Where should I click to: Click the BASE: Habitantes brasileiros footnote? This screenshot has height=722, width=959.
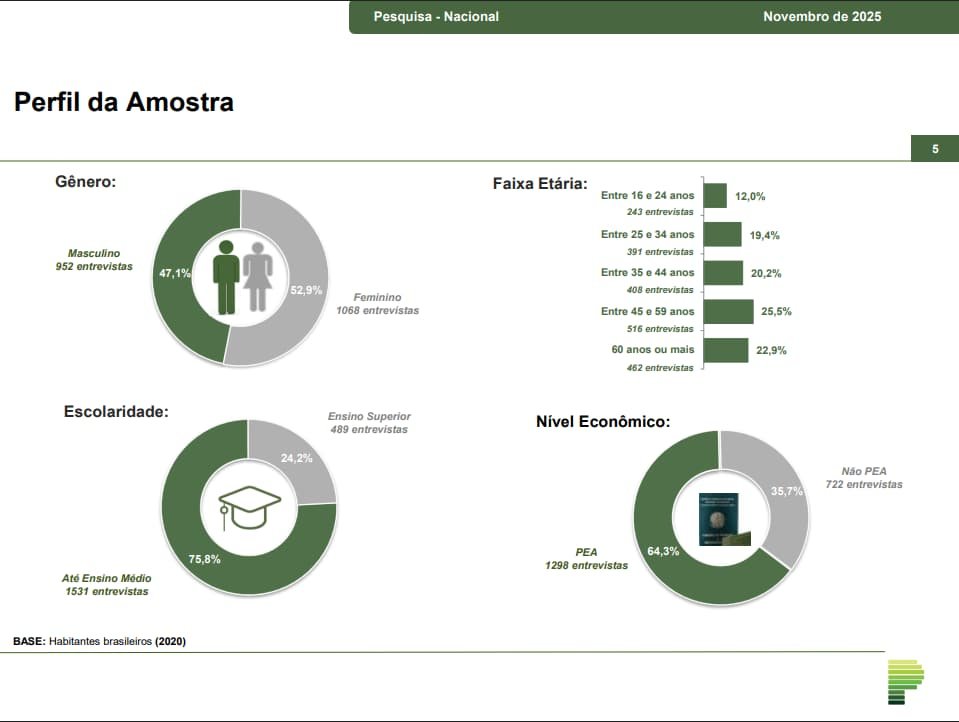pyautogui.click(x=99, y=641)
